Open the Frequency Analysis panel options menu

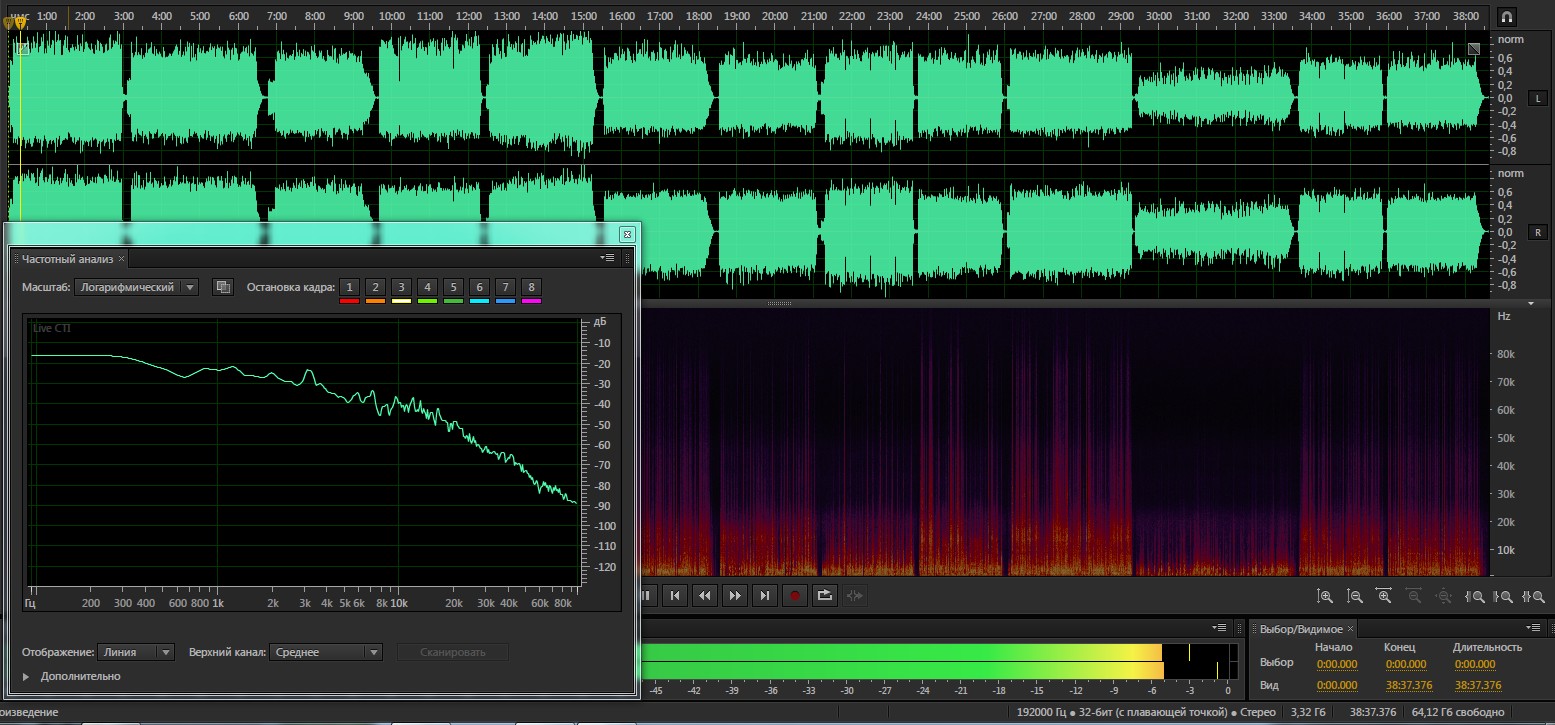(x=607, y=258)
